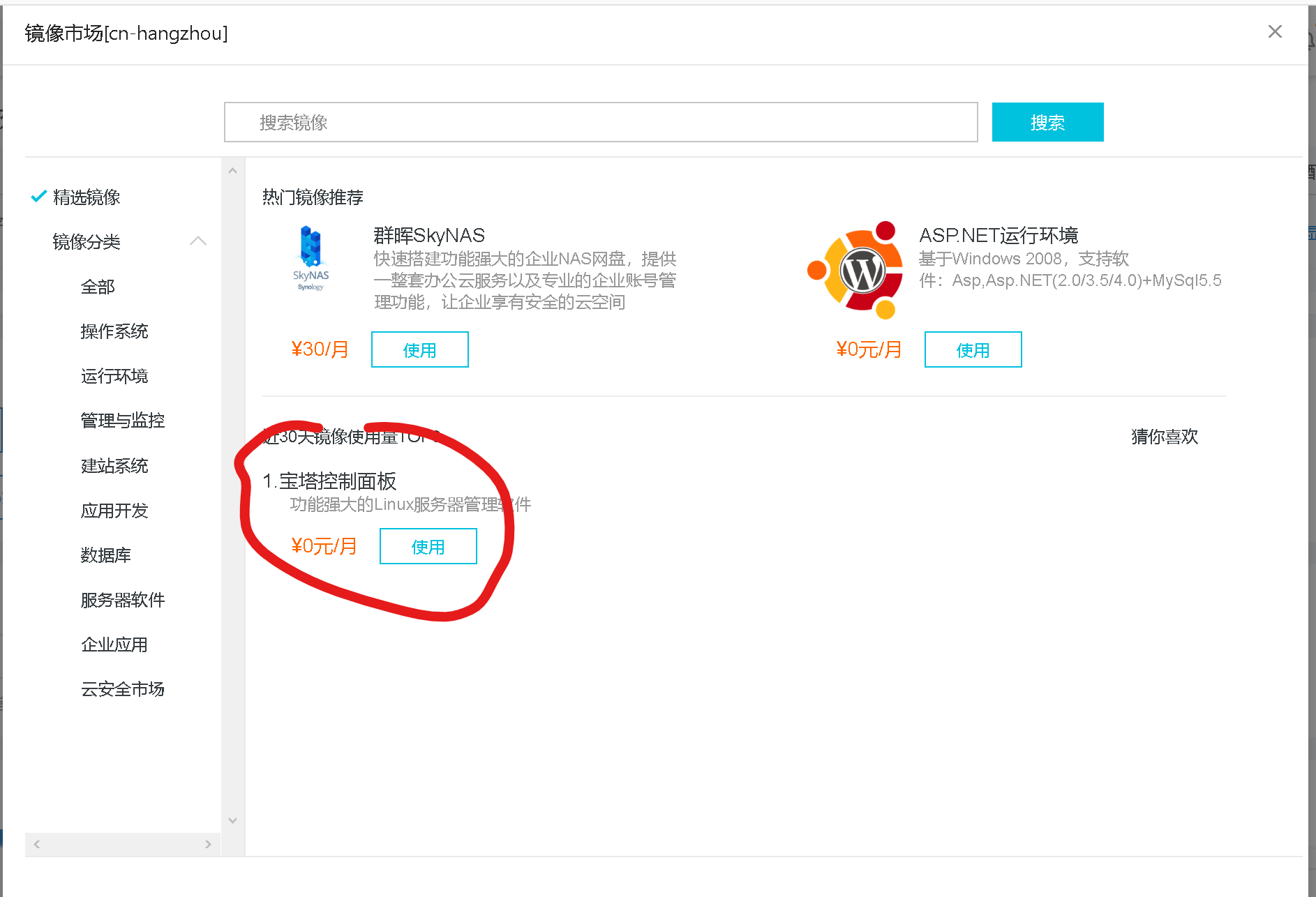Click the ASP.NET WordPress Ubuntu logo
This screenshot has width=1316, height=897.
[856, 270]
